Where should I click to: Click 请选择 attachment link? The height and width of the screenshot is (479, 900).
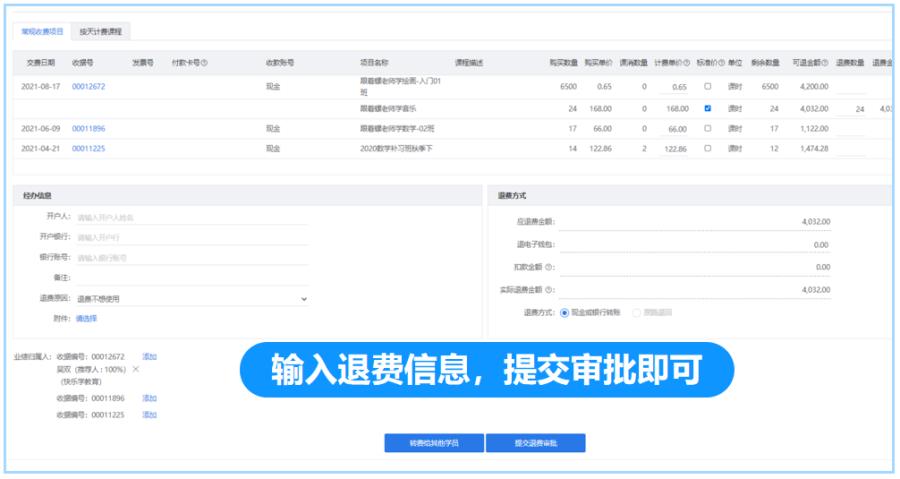(x=87, y=319)
